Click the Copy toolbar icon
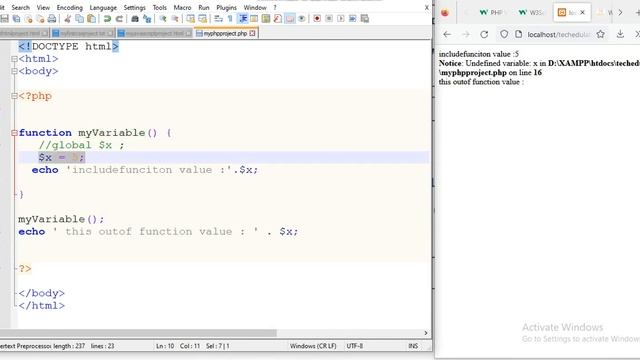Image resolution: width=640 pixels, height=360 pixels. [80, 19]
